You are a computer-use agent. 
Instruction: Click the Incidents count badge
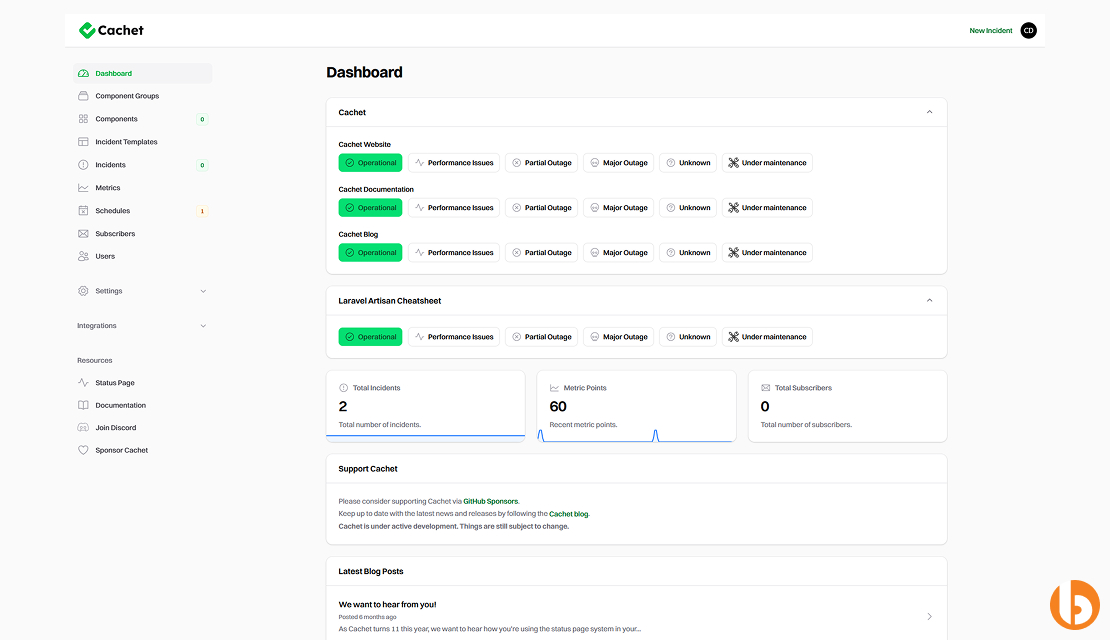tap(202, 165)
